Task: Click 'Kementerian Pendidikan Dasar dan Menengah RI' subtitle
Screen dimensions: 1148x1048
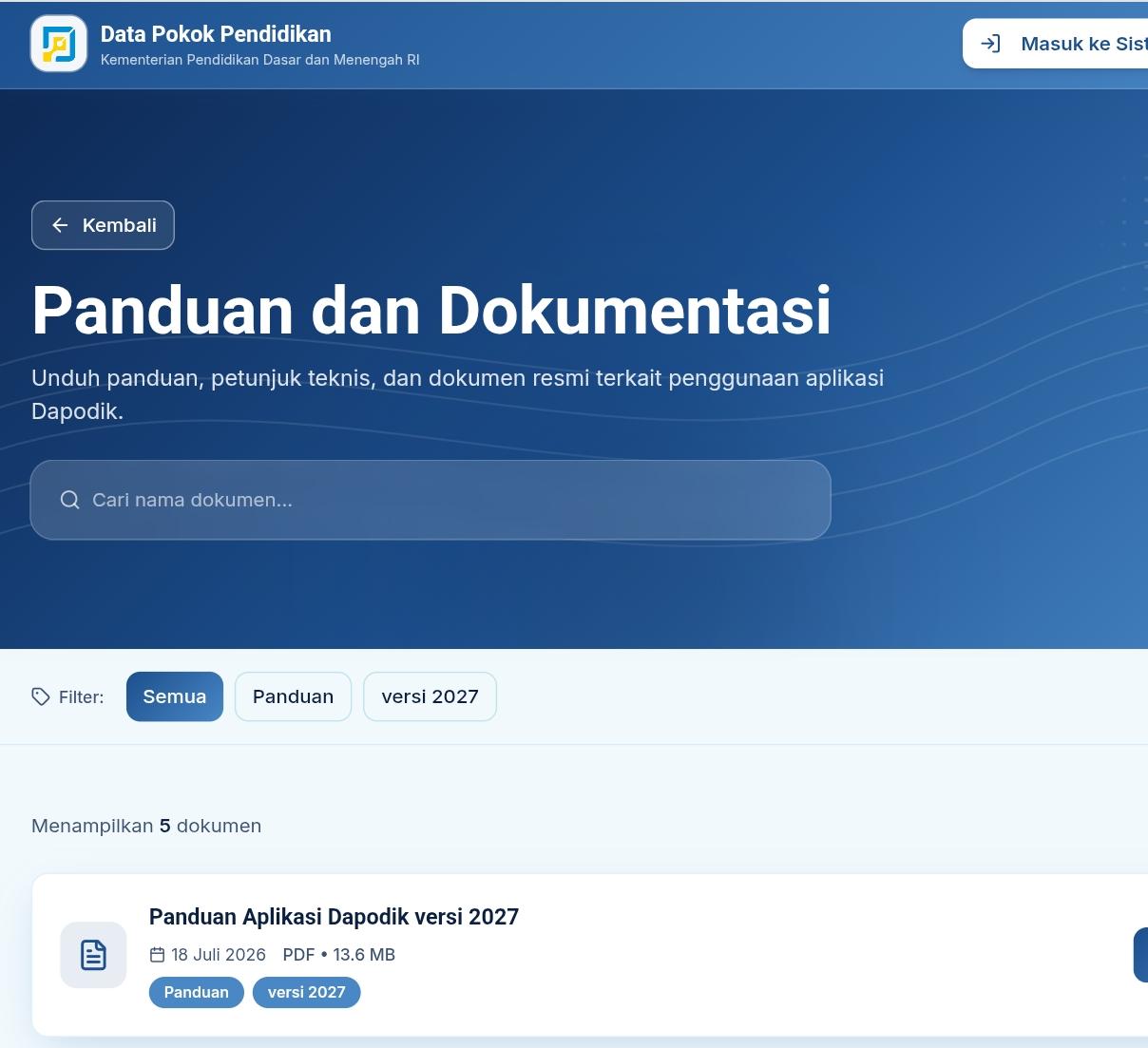Action: 259,60
